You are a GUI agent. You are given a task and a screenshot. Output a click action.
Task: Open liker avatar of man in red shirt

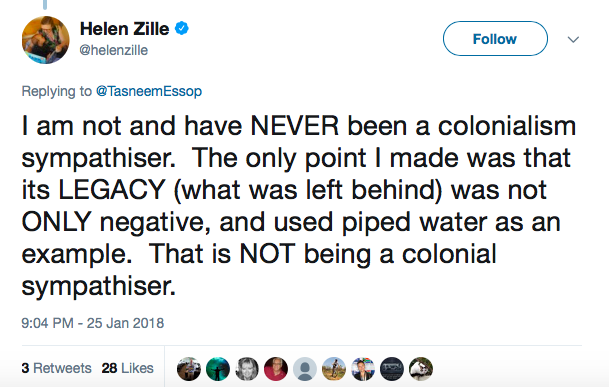coord(276,369)
